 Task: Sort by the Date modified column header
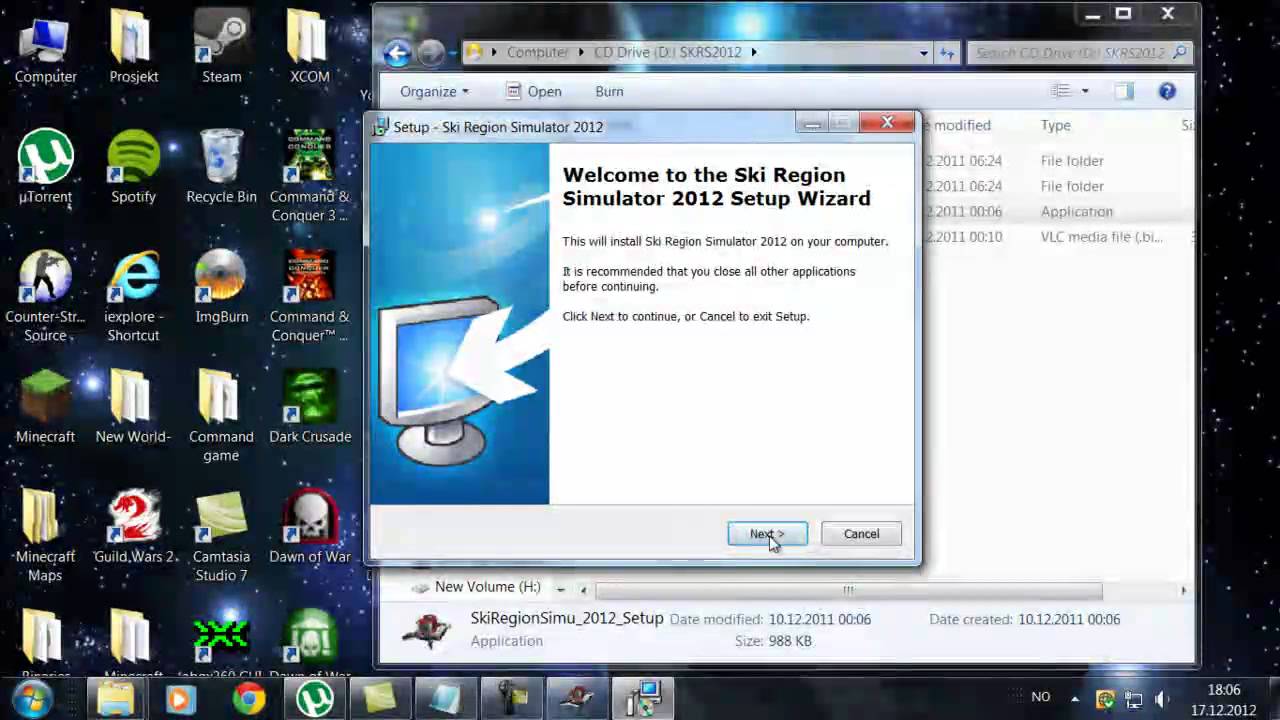pos(958,125)
